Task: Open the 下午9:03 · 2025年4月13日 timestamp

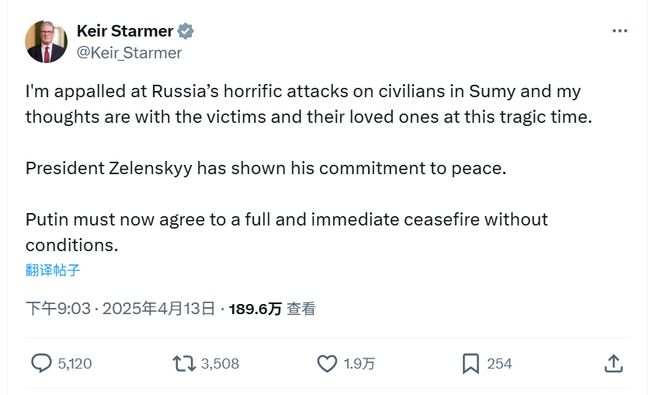Action: tap(120, 309)
